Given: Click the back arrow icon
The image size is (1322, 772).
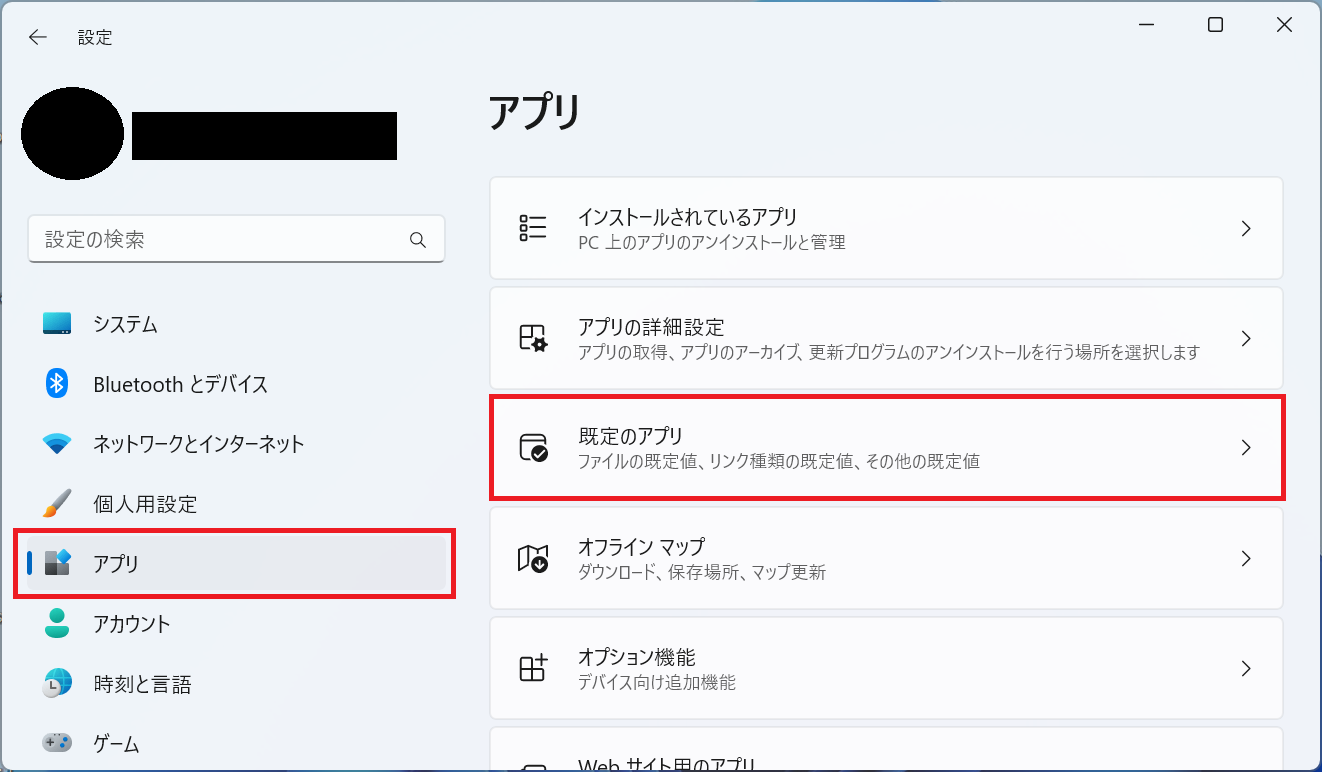Looking at the screenshot, I should pos(37,37).
